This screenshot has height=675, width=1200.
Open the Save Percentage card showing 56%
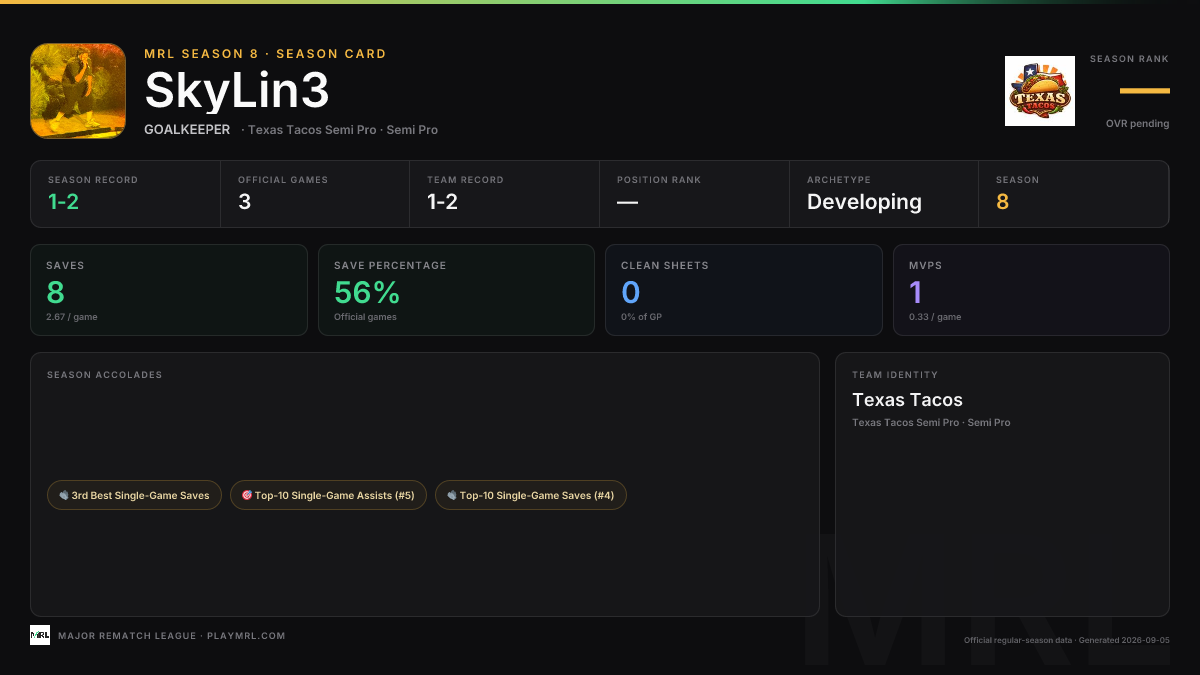[x=456, y=290]
